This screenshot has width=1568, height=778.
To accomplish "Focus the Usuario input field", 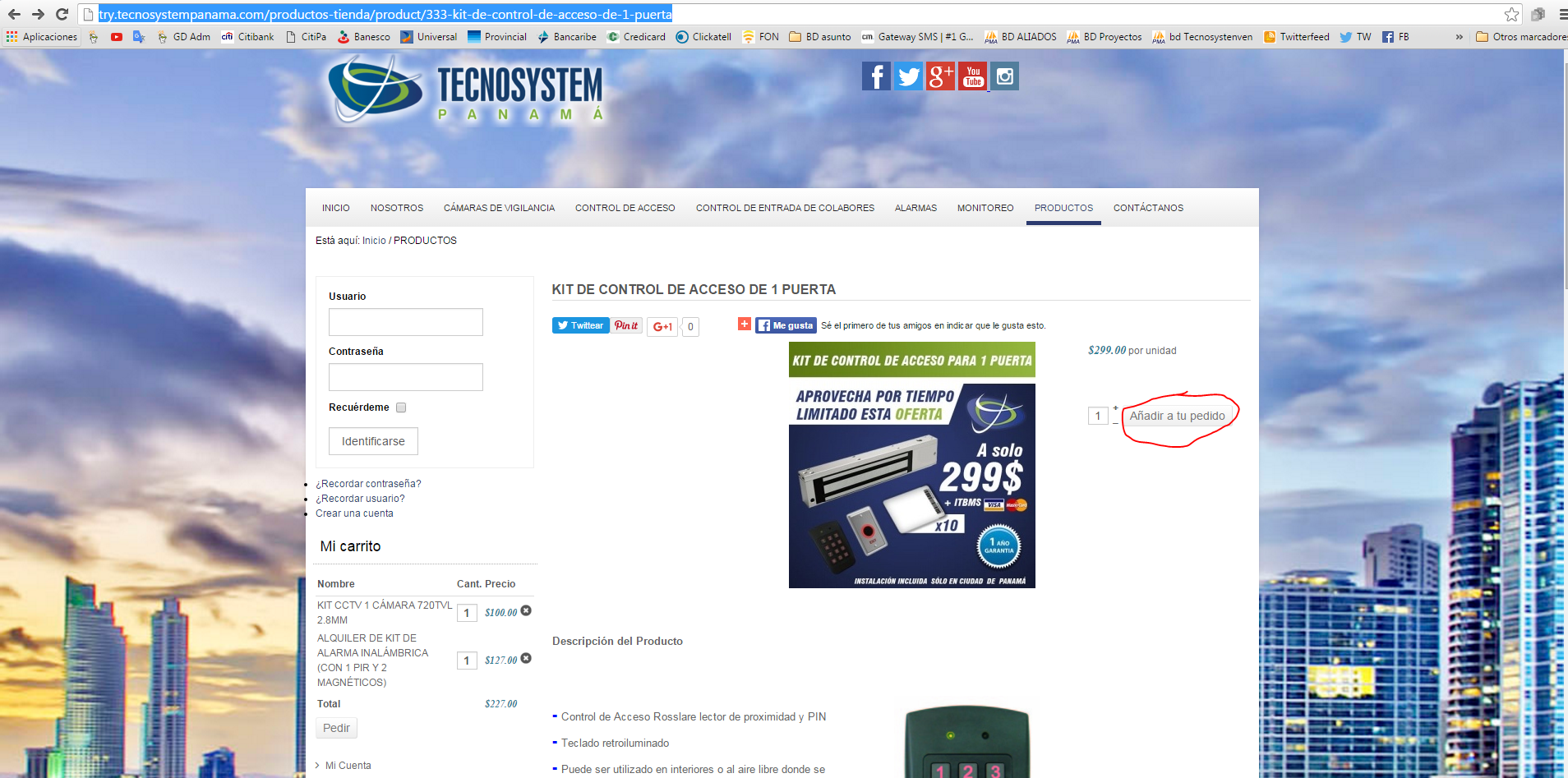I will [406, 322].
